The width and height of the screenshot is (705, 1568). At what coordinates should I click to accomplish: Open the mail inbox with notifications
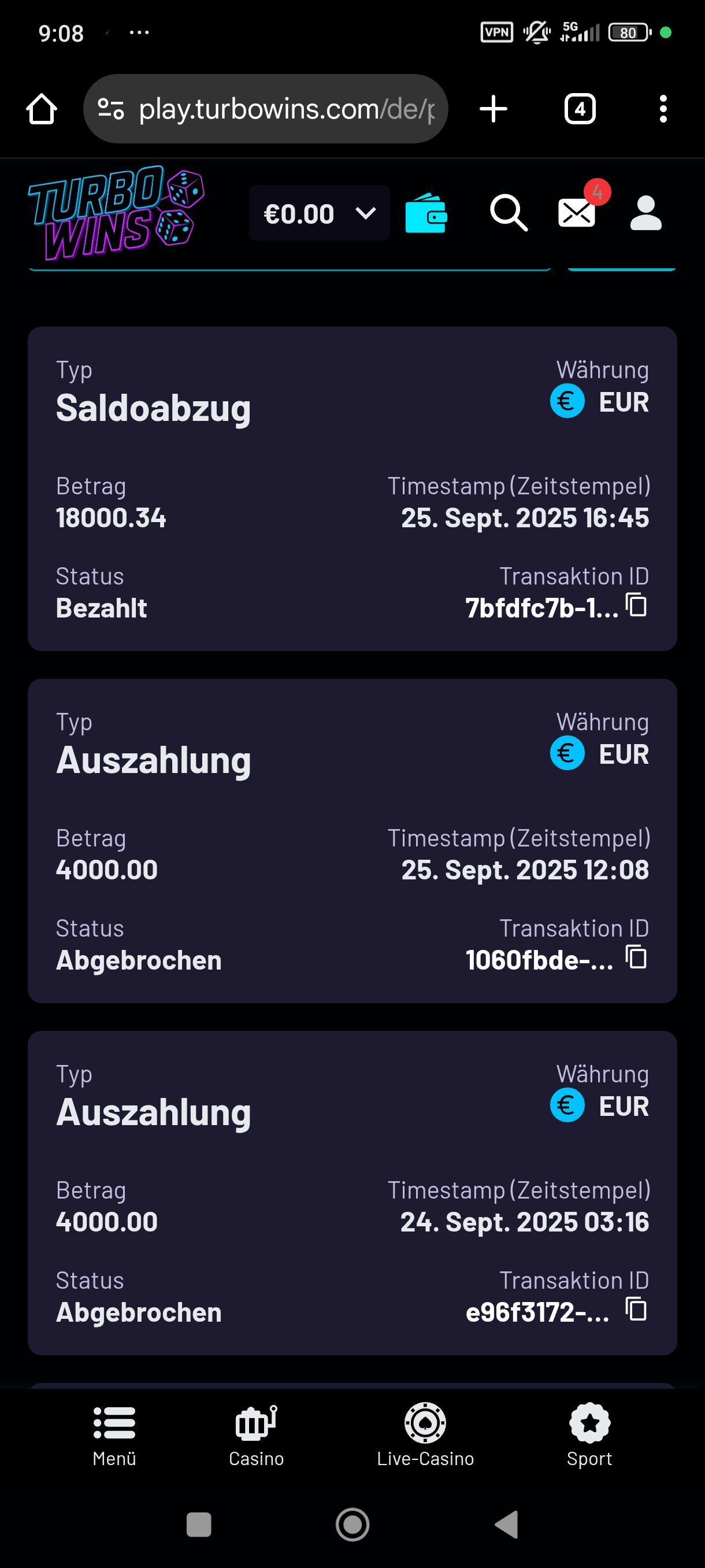tap(577, 212)
